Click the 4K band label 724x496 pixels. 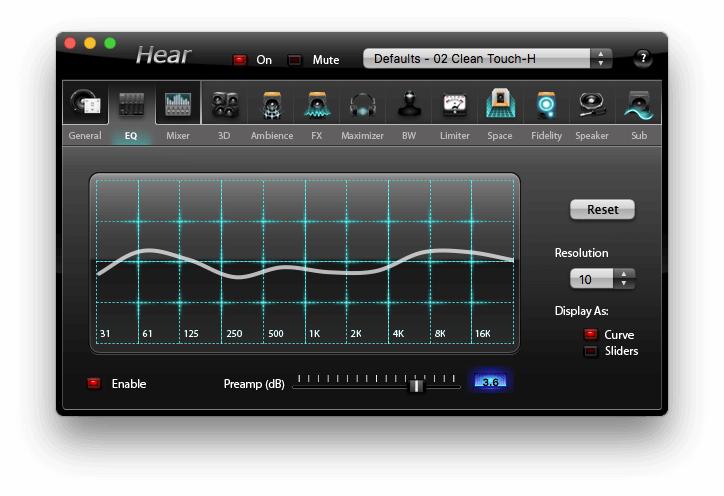[398, 333]
